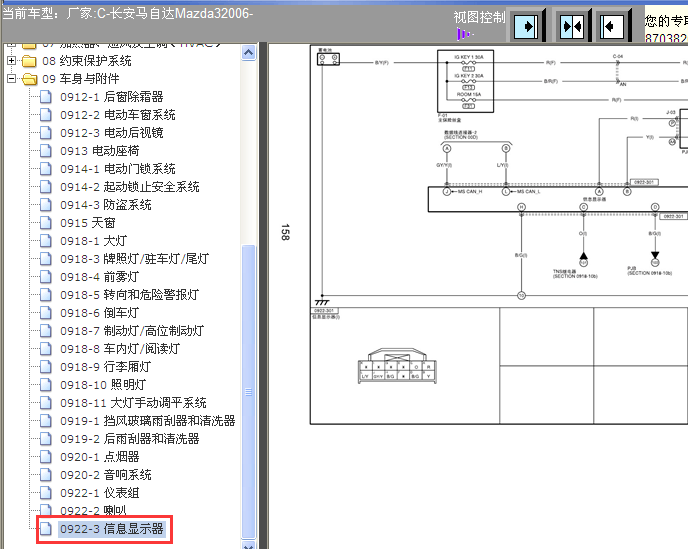Click tree panel scrollbar thumb
Screen dimensions: 688x549
[248, 391]
